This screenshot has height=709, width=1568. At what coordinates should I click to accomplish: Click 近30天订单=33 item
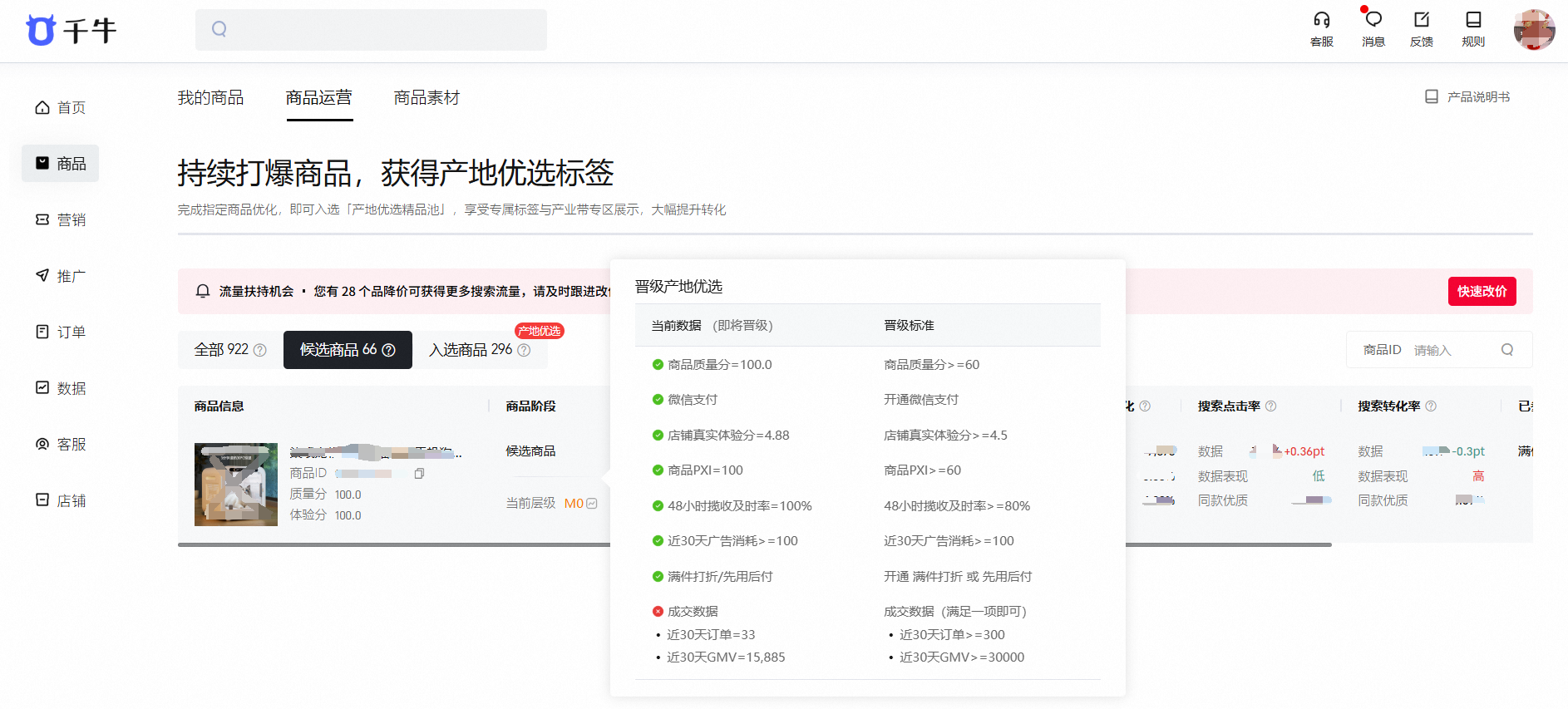[711, 635]
